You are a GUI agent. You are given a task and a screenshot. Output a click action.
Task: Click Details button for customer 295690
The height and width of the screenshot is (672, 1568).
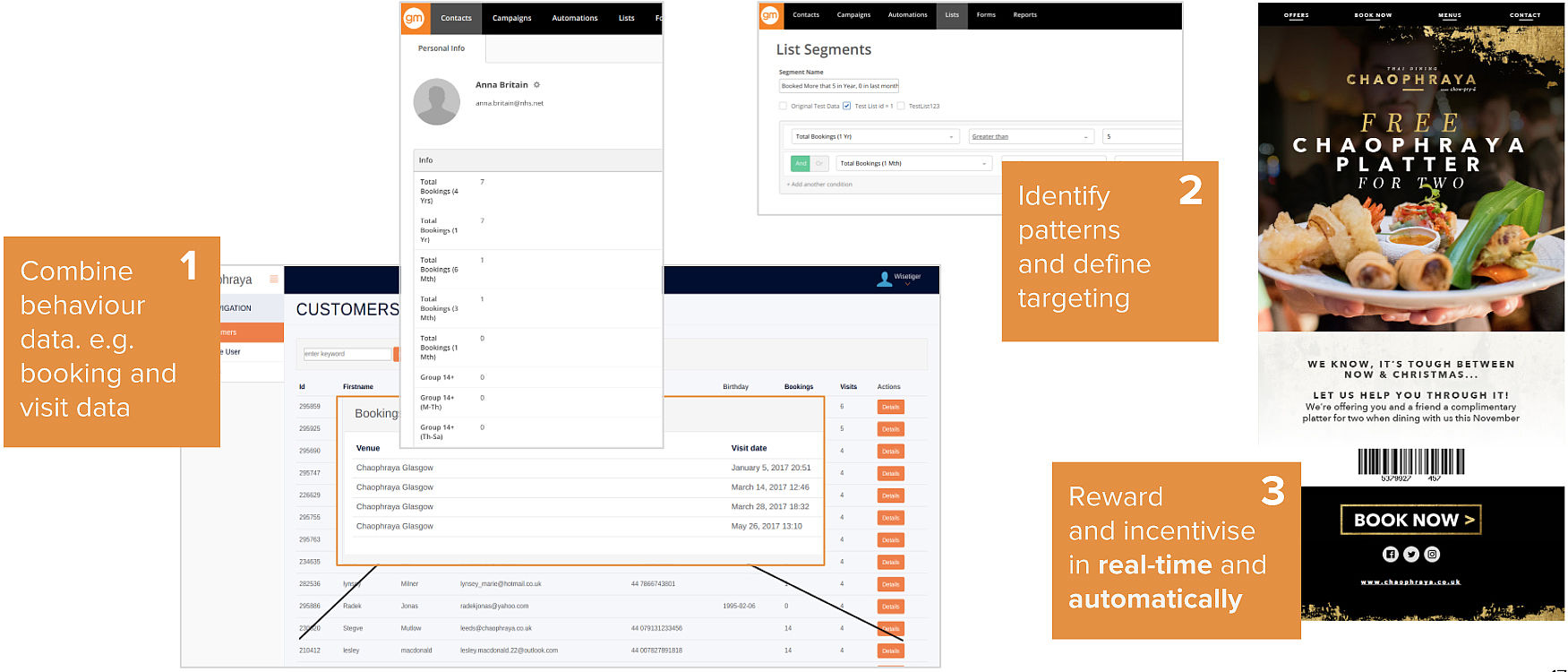click(x=890, y=452)
